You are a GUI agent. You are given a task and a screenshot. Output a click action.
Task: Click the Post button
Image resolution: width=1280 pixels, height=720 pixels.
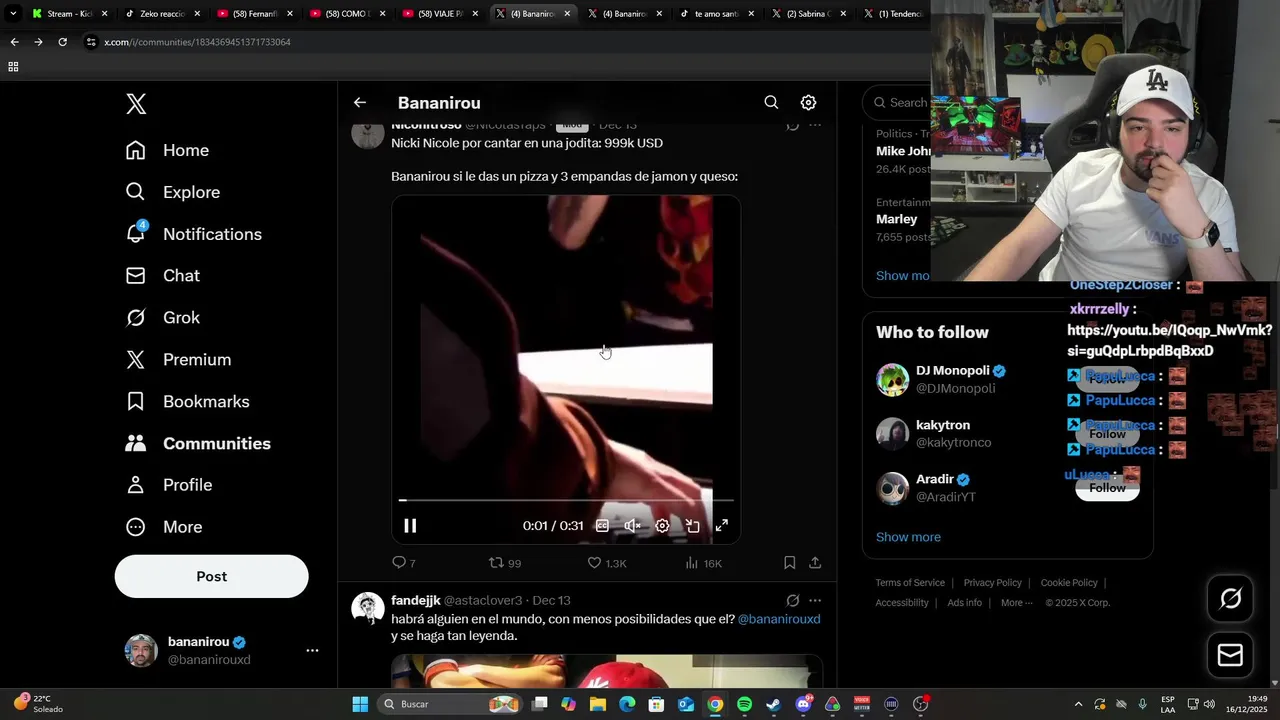click(x=211, y=576)
